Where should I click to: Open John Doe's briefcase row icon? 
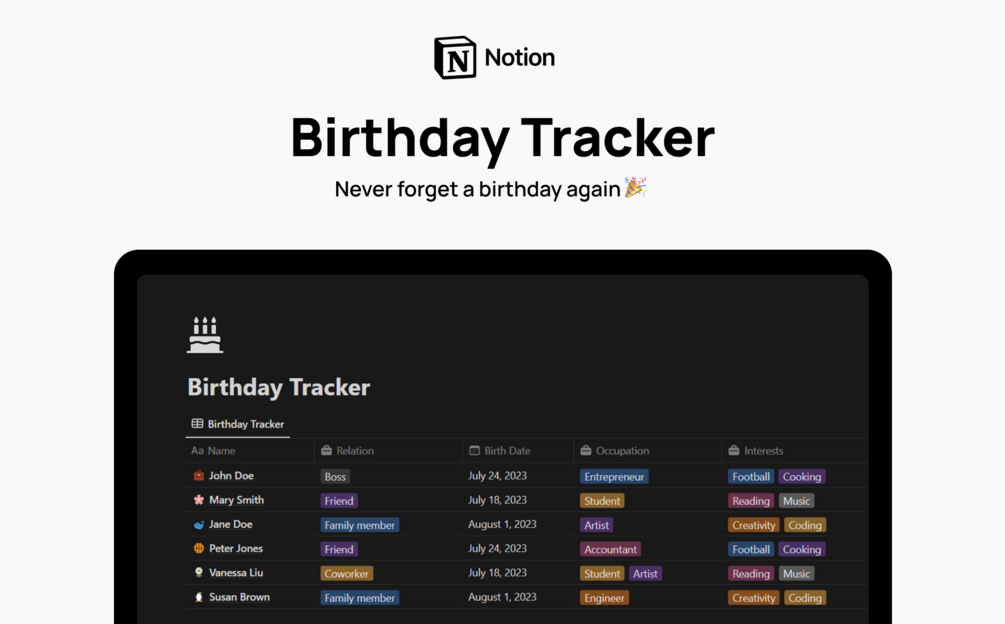pyautogui.click(x=199, y=475)
